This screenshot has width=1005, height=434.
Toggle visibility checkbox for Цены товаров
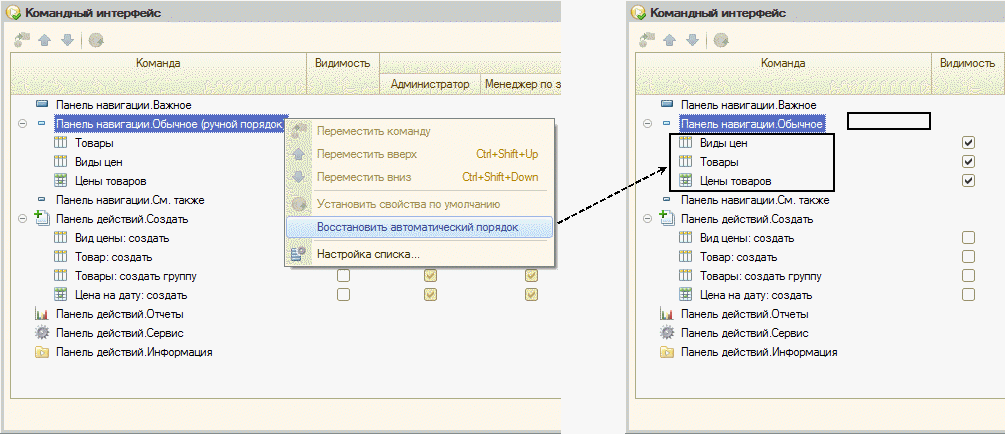coord(968,180)
